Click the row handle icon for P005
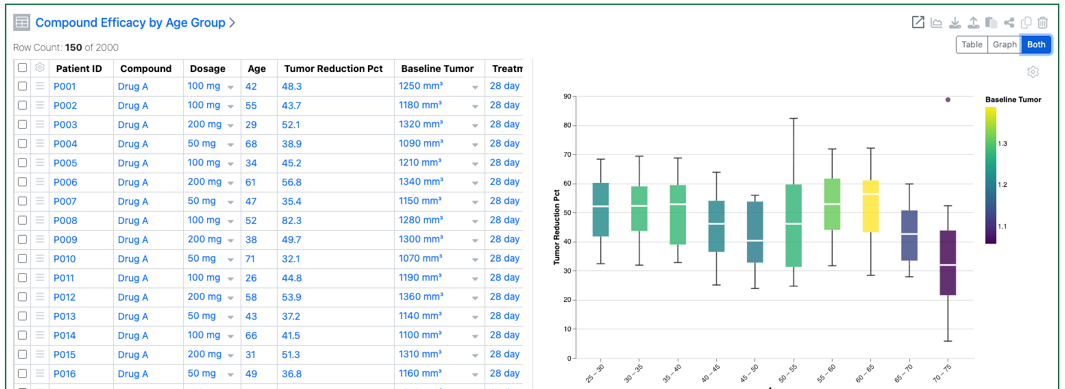The height and width of the screenshot is (389, 1065). click(x=40, y=163)
